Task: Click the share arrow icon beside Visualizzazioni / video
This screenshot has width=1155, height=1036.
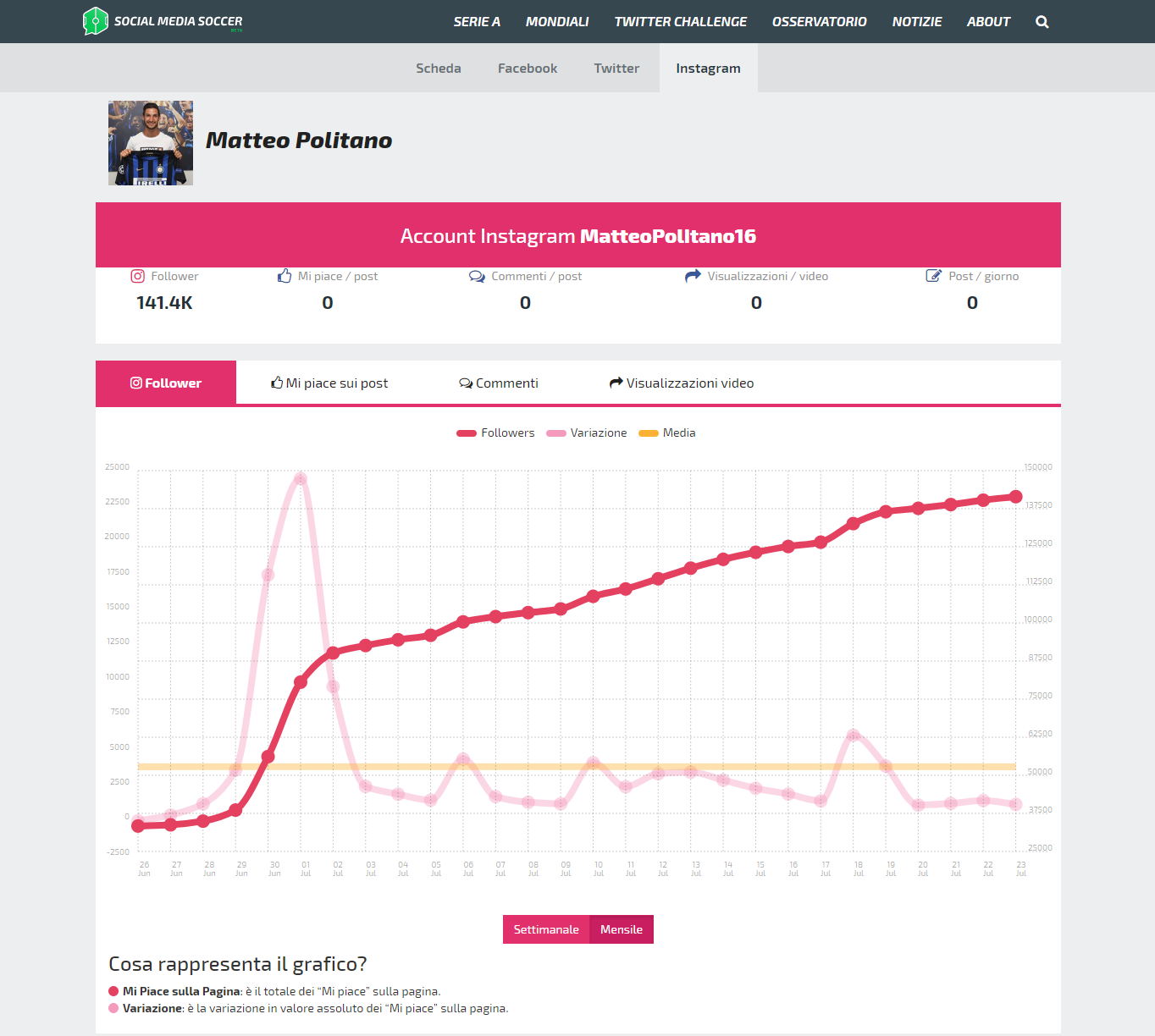Action: coord(693,276)
